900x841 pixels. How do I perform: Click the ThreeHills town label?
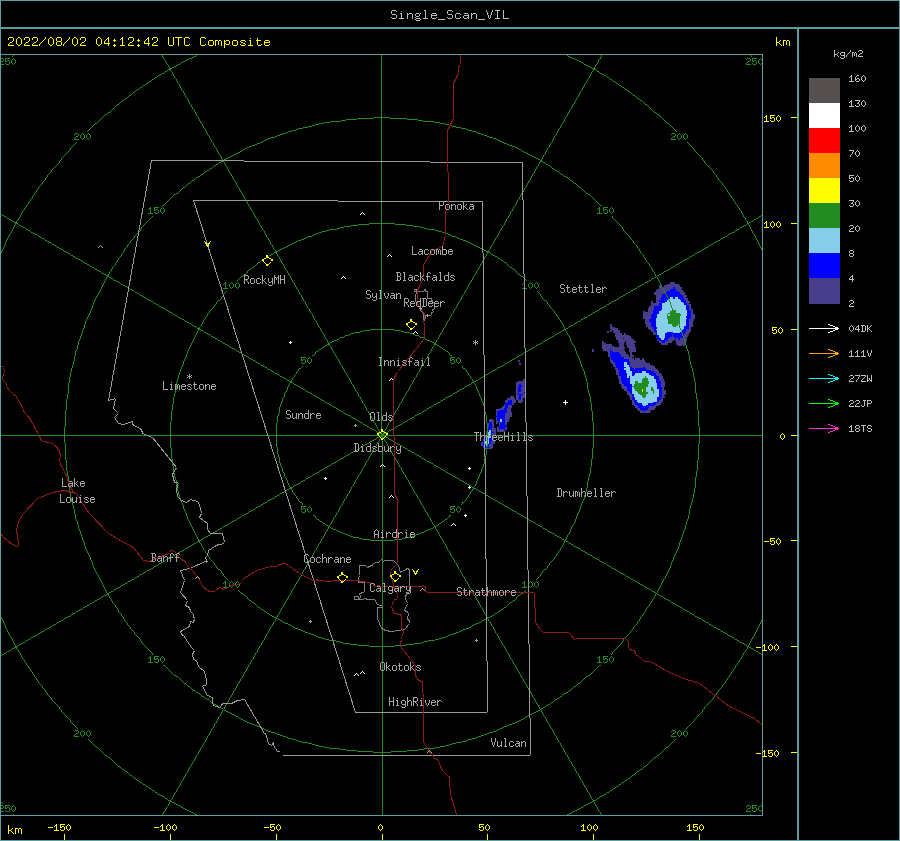coord(503,437)
